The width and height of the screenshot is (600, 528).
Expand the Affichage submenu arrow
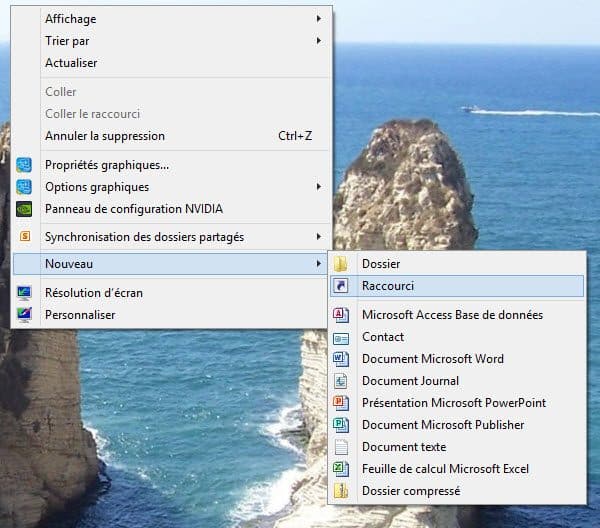tap(319, 19)
